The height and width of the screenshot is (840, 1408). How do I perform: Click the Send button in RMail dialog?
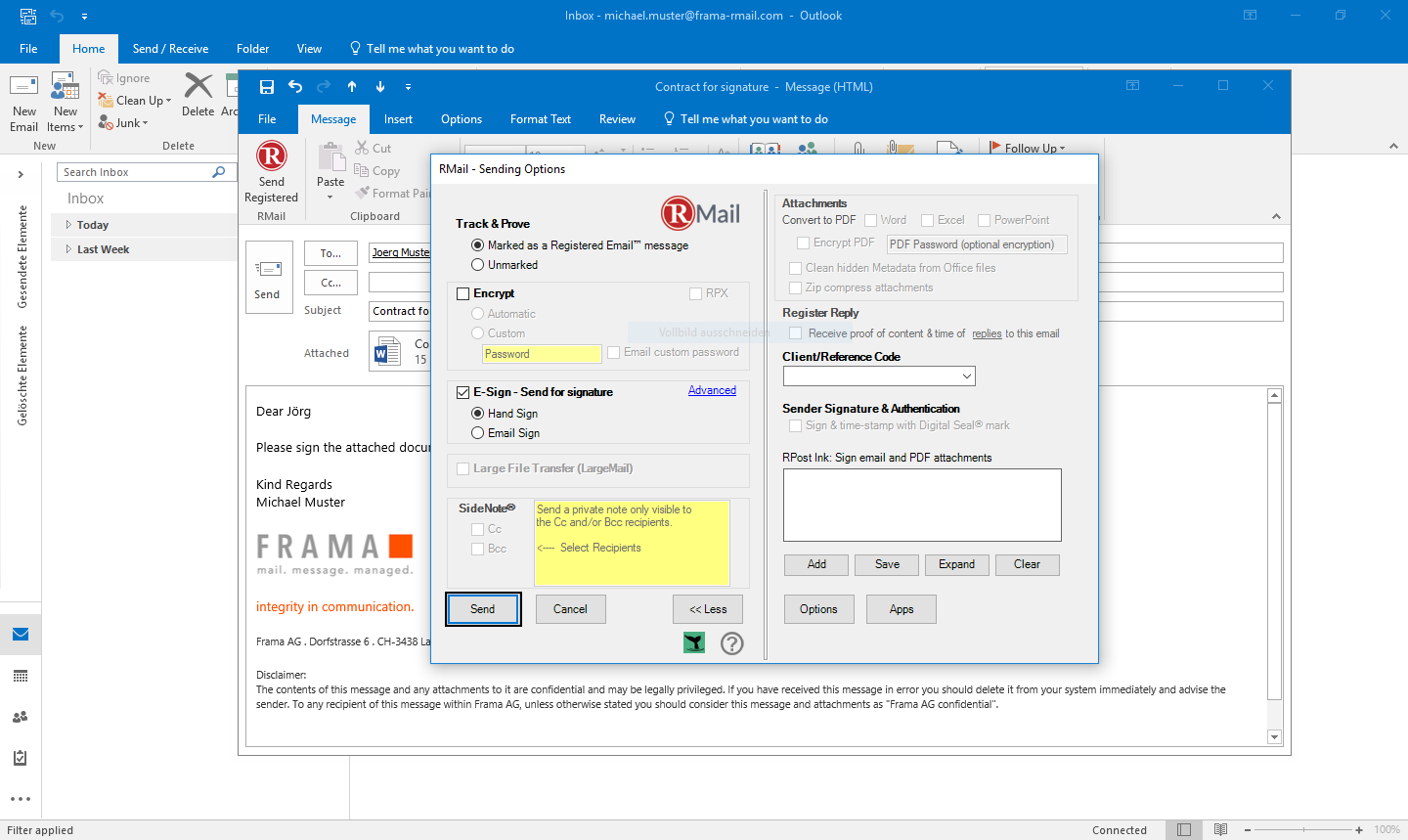(483, 609)
